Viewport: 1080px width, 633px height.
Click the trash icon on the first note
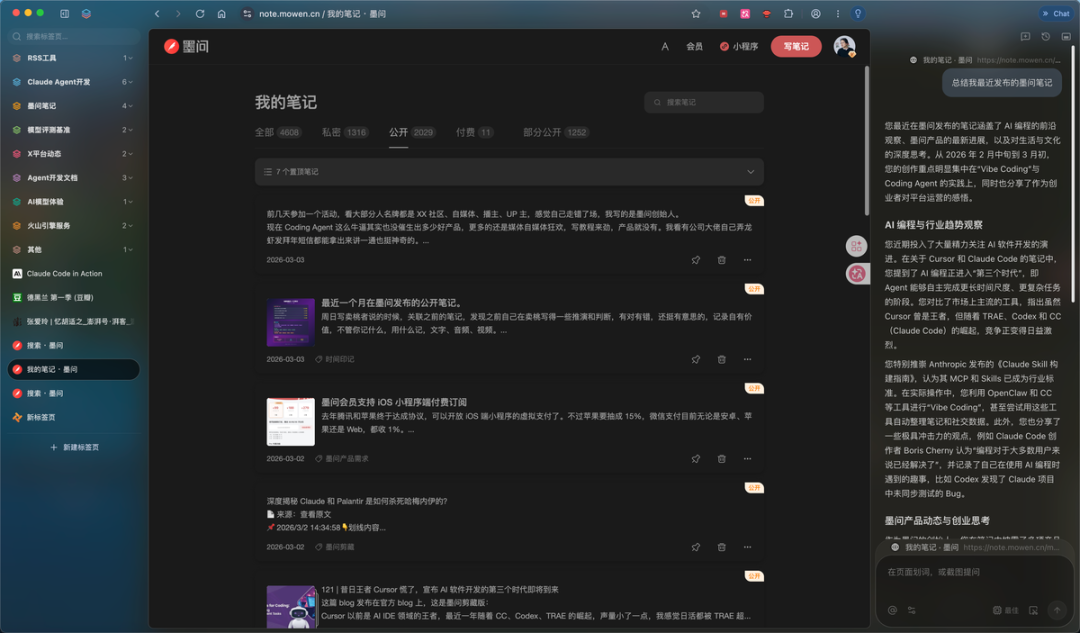pos(721,260)
